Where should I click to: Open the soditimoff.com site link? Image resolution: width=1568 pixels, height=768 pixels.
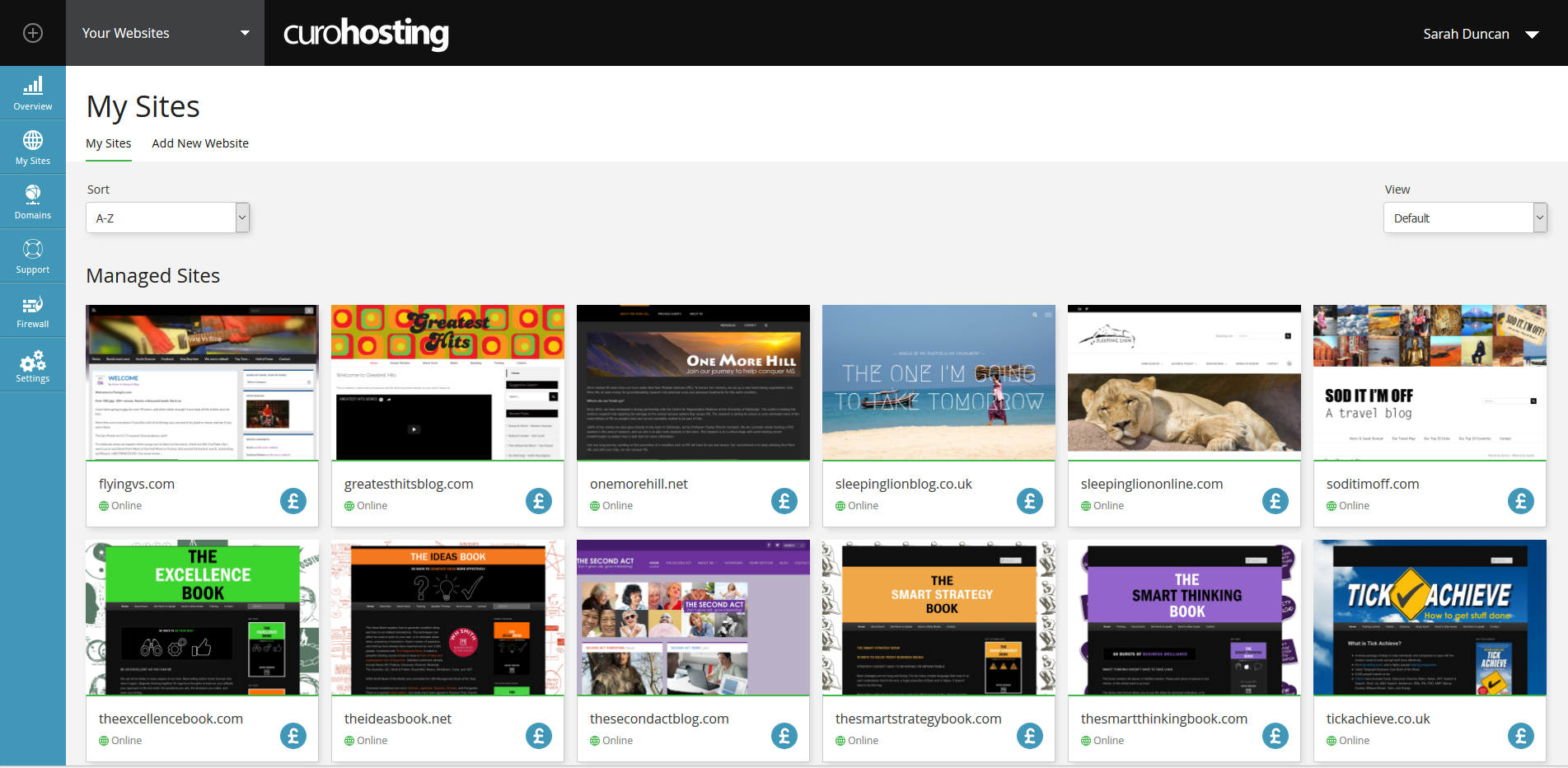[1373, 484]
